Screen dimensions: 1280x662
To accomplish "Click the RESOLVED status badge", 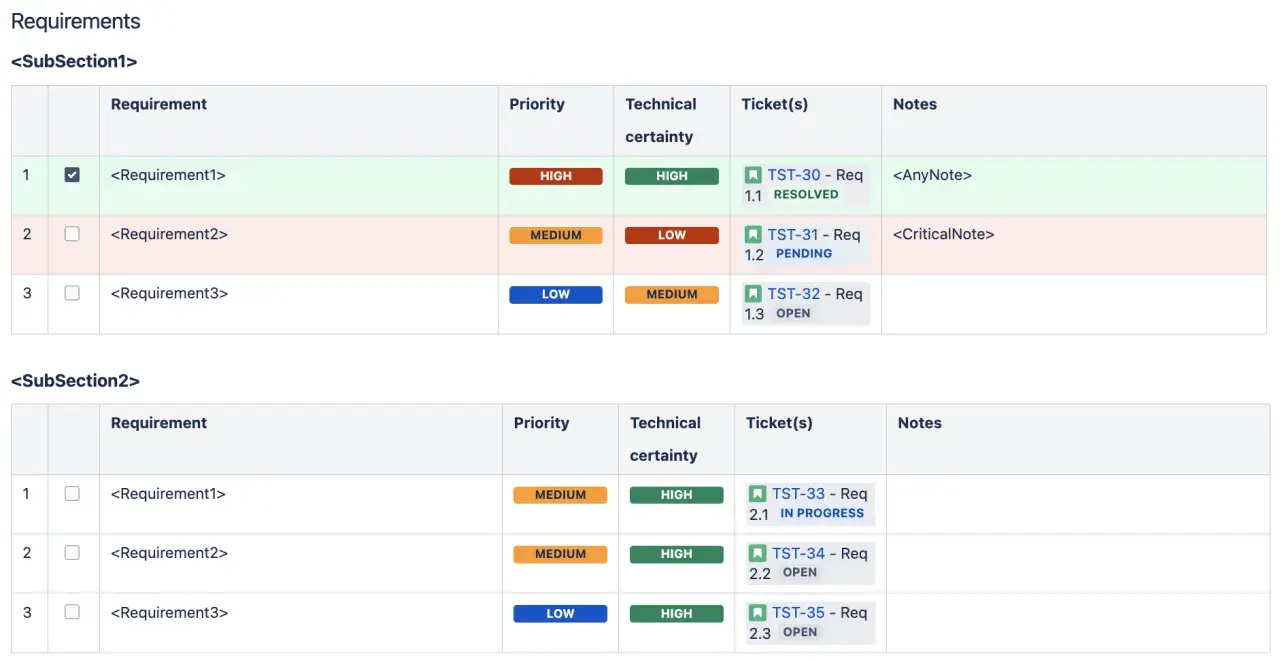I will (806, 195).
